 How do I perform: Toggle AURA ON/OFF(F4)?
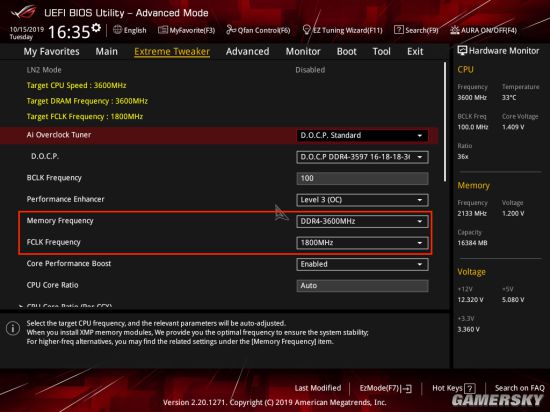click(x=484, y=30)
